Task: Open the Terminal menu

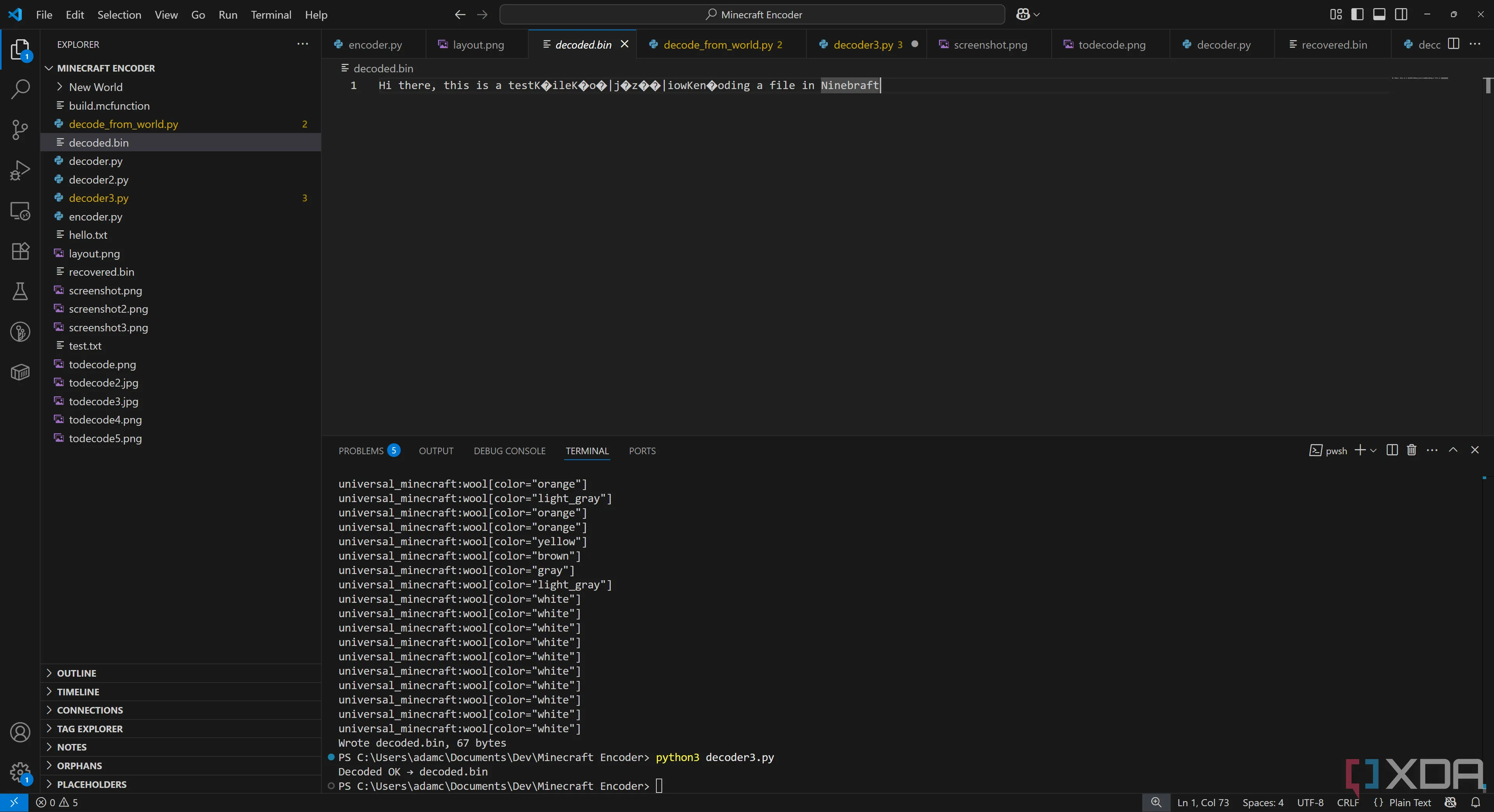Action: tap(271, 14)
